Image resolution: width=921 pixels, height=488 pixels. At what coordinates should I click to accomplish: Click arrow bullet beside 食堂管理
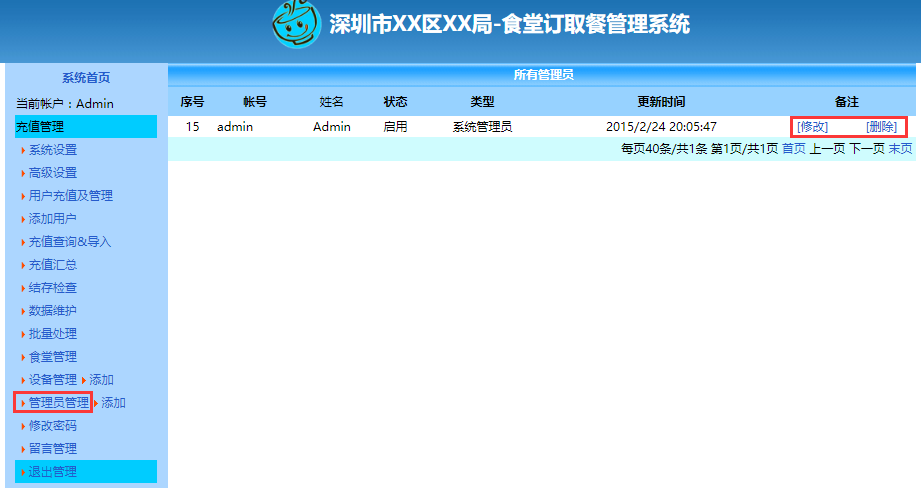[x=23, y=357]
